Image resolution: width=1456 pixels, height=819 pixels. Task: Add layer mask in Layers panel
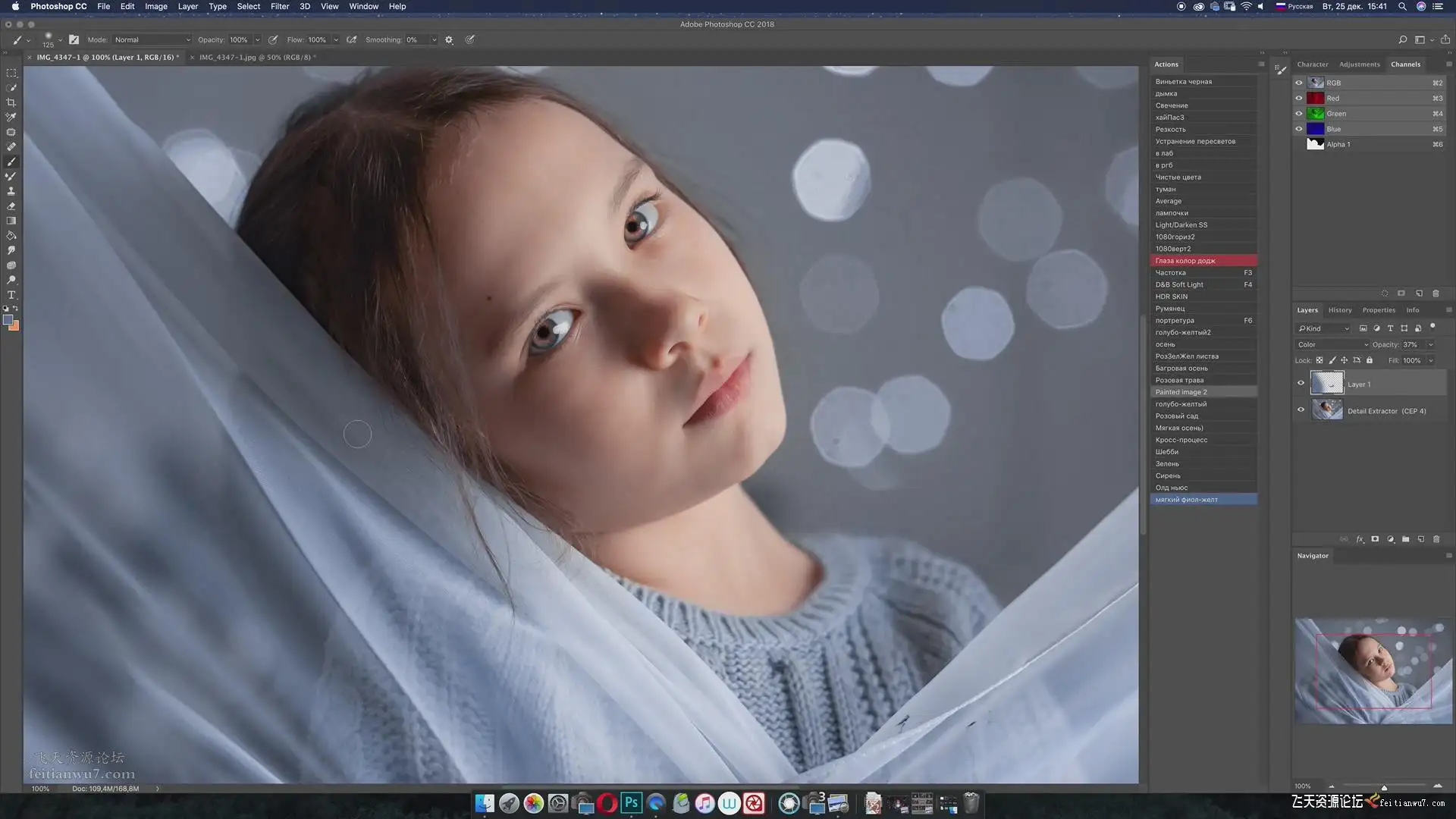[x=1375, y=539]
